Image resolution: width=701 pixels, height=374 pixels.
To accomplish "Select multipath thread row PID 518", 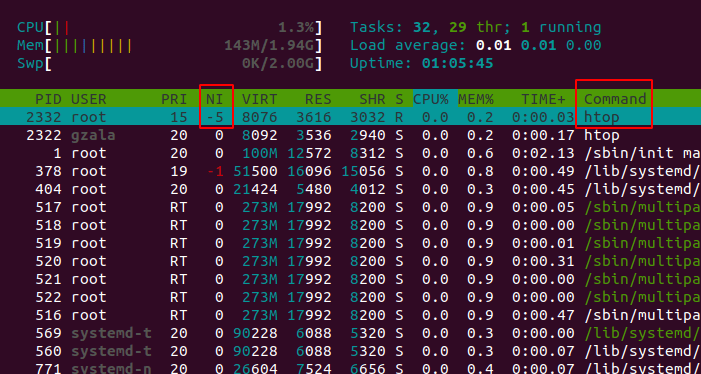I will point(350,225).
